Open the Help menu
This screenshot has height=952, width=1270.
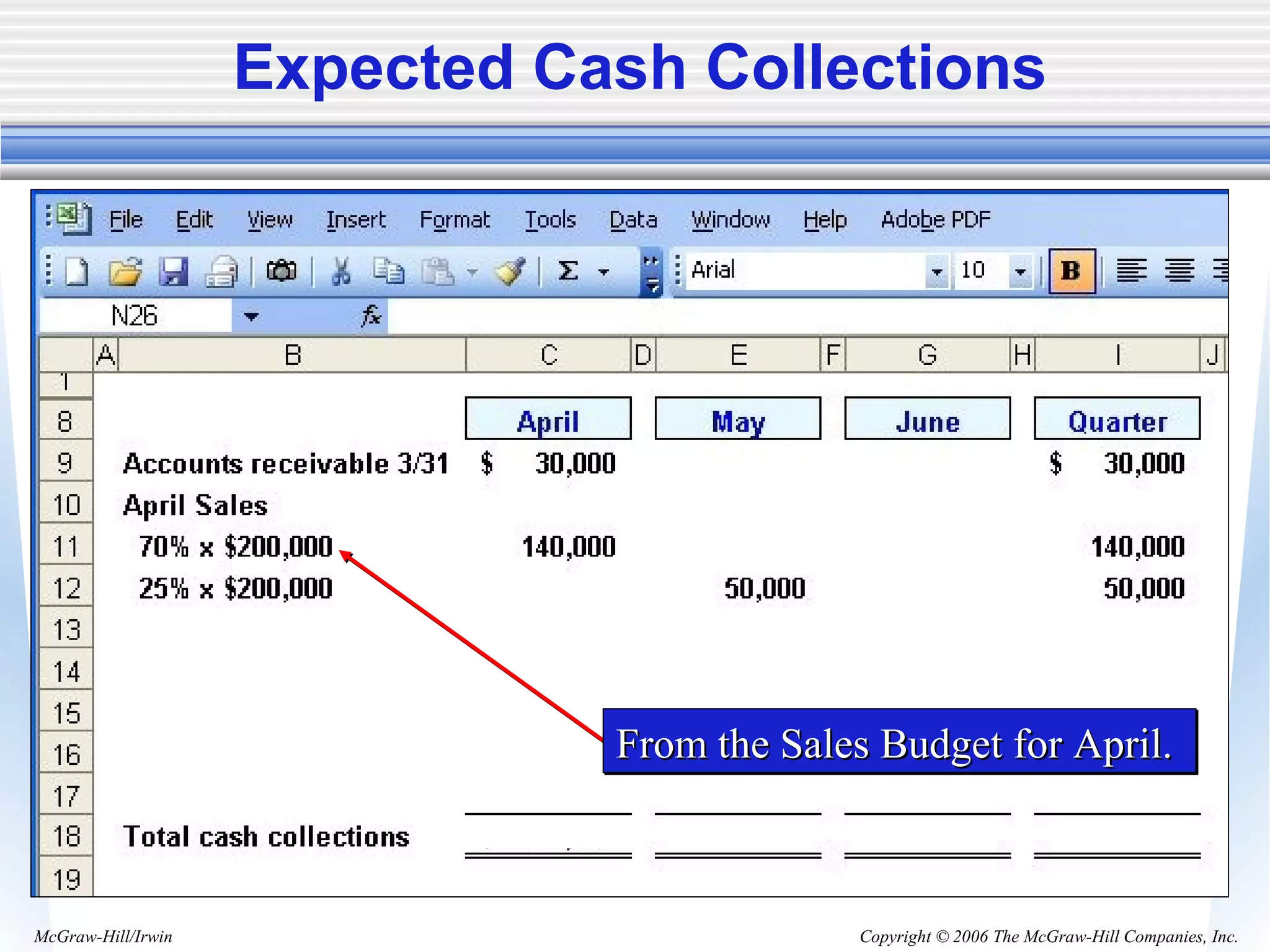point(825,219)
